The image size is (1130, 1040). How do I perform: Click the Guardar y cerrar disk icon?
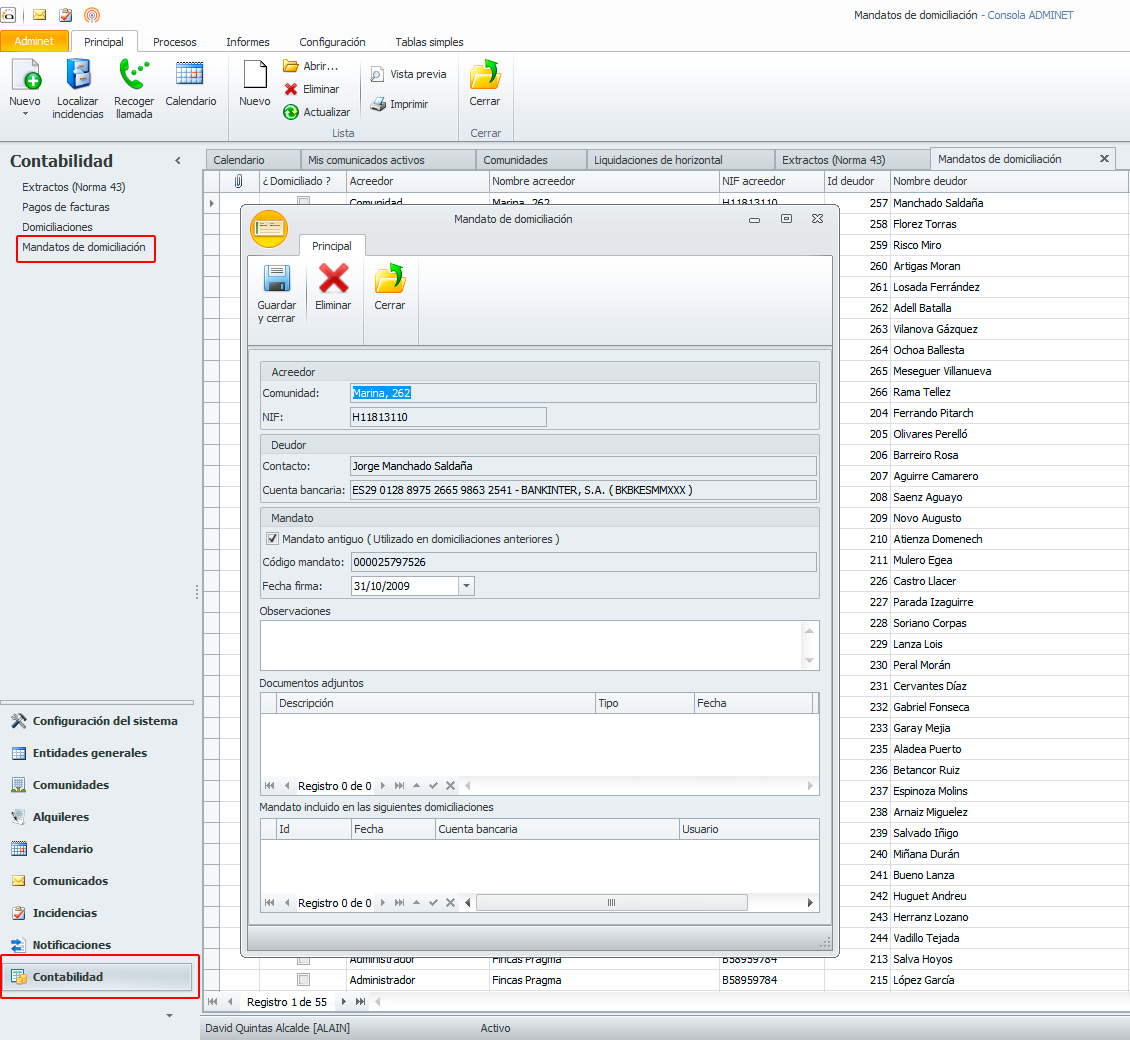coord(276,279)
